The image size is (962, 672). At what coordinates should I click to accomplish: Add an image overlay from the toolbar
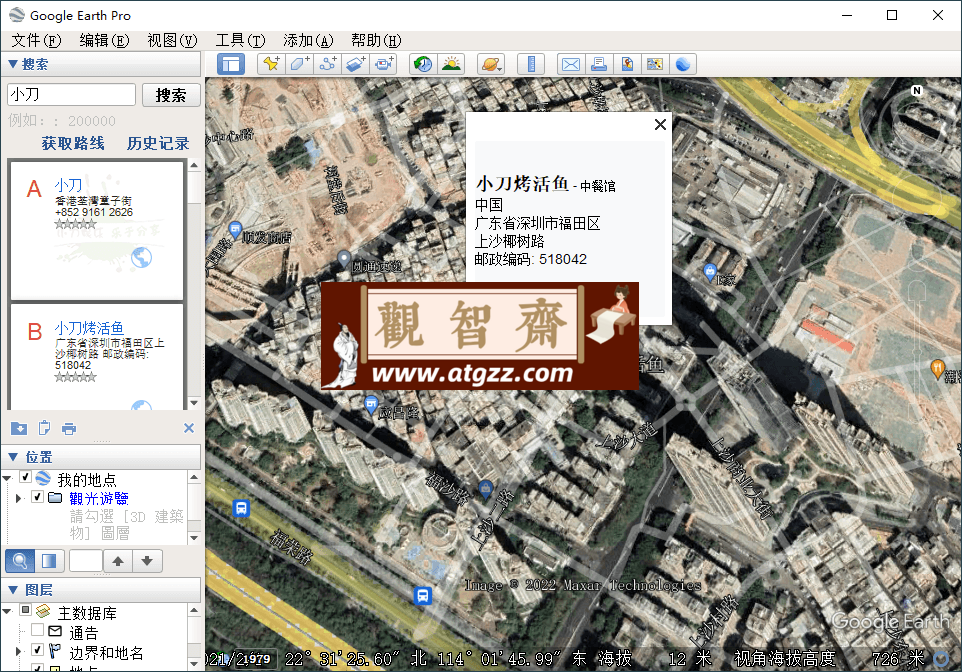[356, 64]
